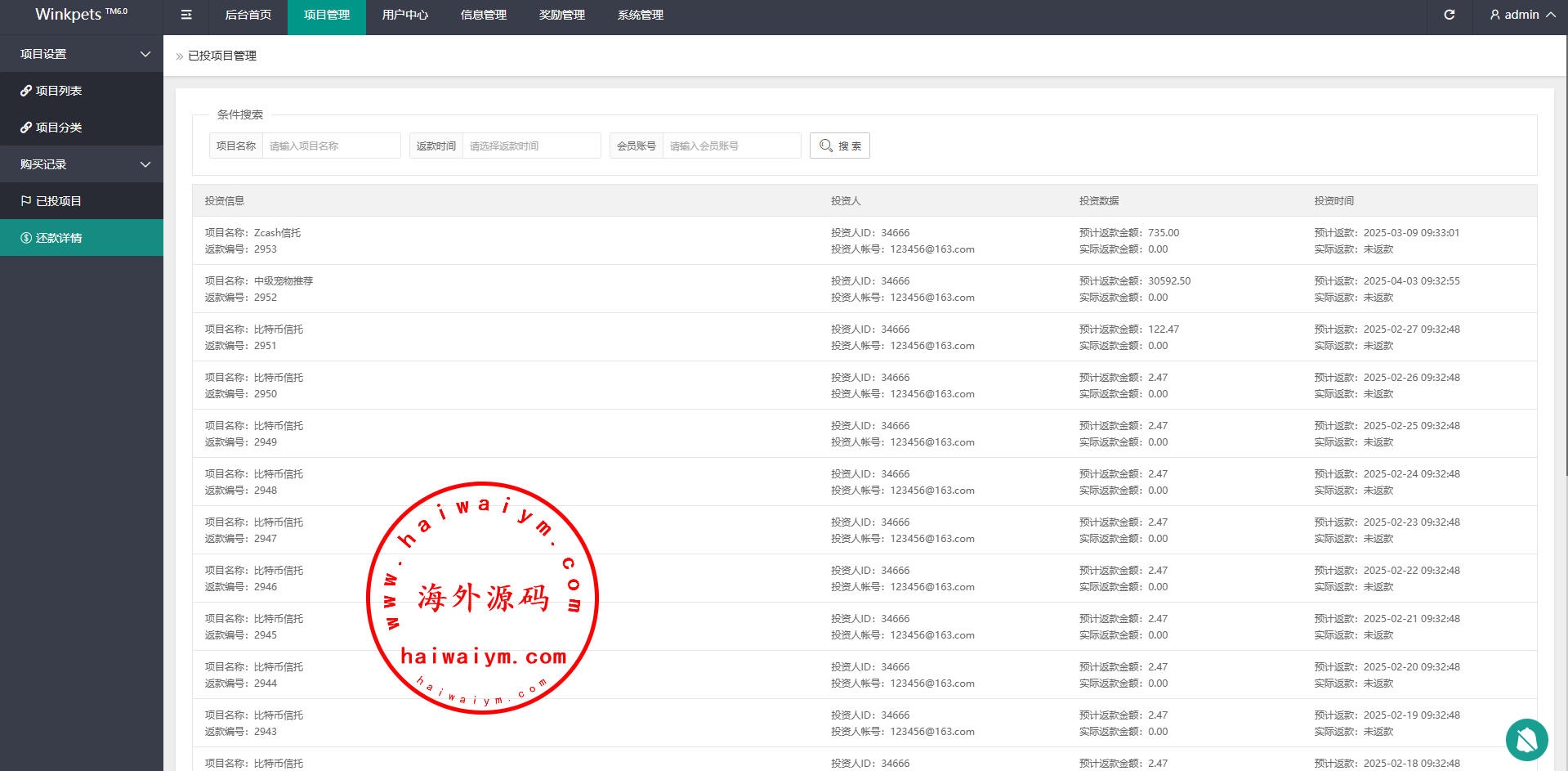Click the link icon beside 项目分类

coord(26,128)
